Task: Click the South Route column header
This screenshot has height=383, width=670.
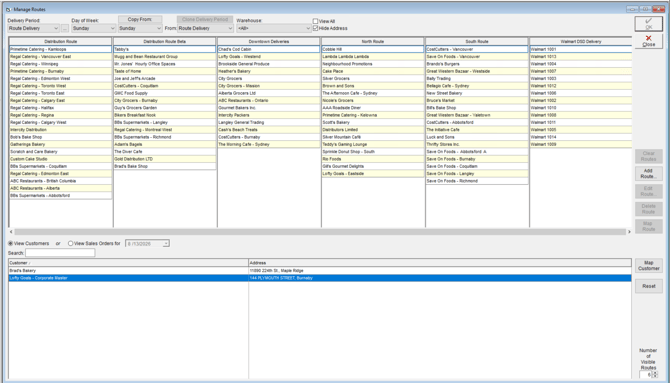Action: coord(477,41)
